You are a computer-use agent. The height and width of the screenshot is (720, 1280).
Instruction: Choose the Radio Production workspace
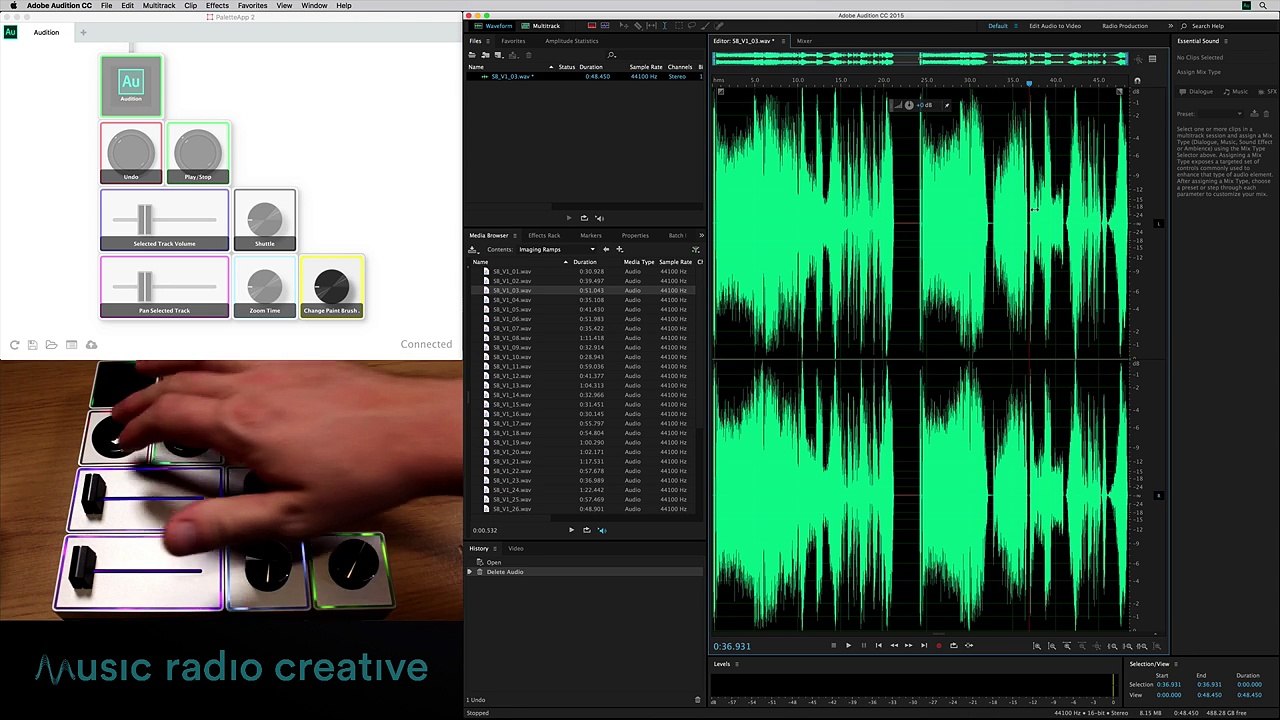point(1125,26)
